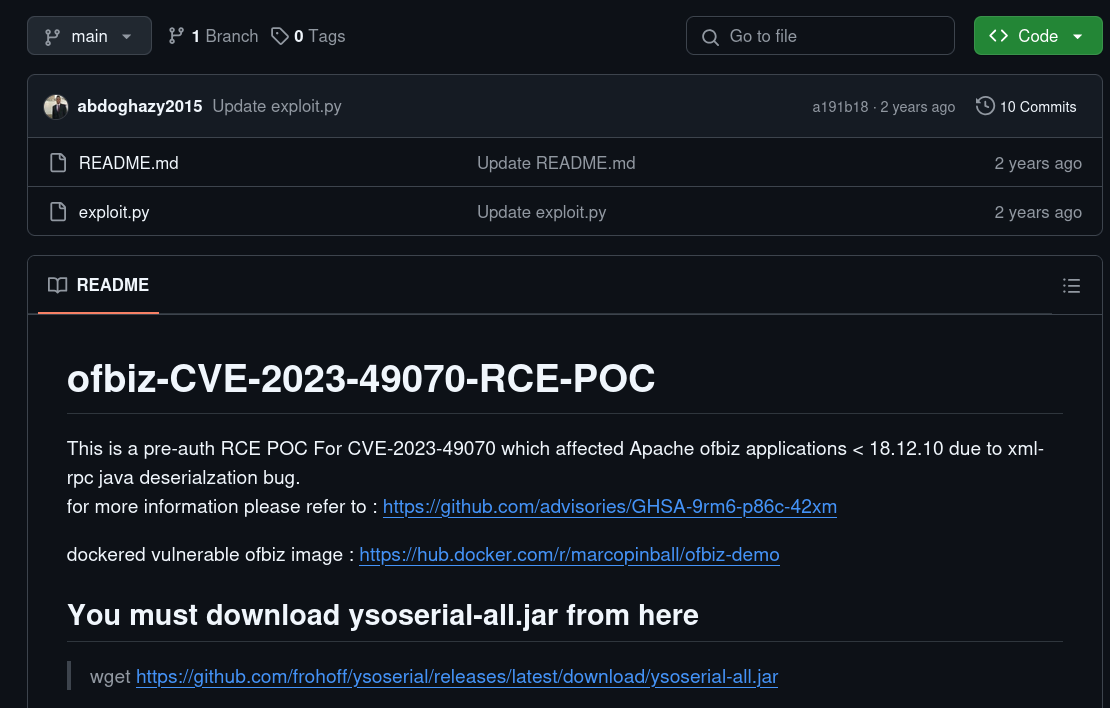Click the abdoghazy2015 avatar image
Image resolution: width=1110 pixels, height=708 pixels.
(x=56, y=107)
